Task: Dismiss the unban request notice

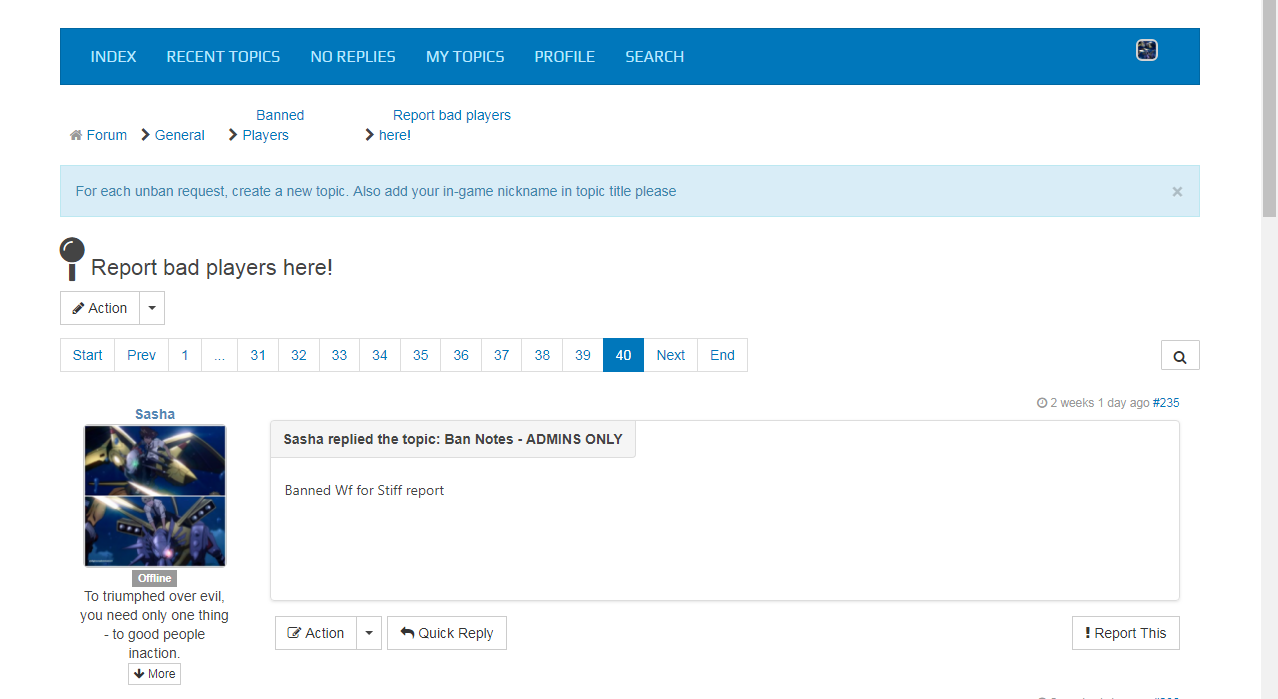Action: (x=1177, y=192)
